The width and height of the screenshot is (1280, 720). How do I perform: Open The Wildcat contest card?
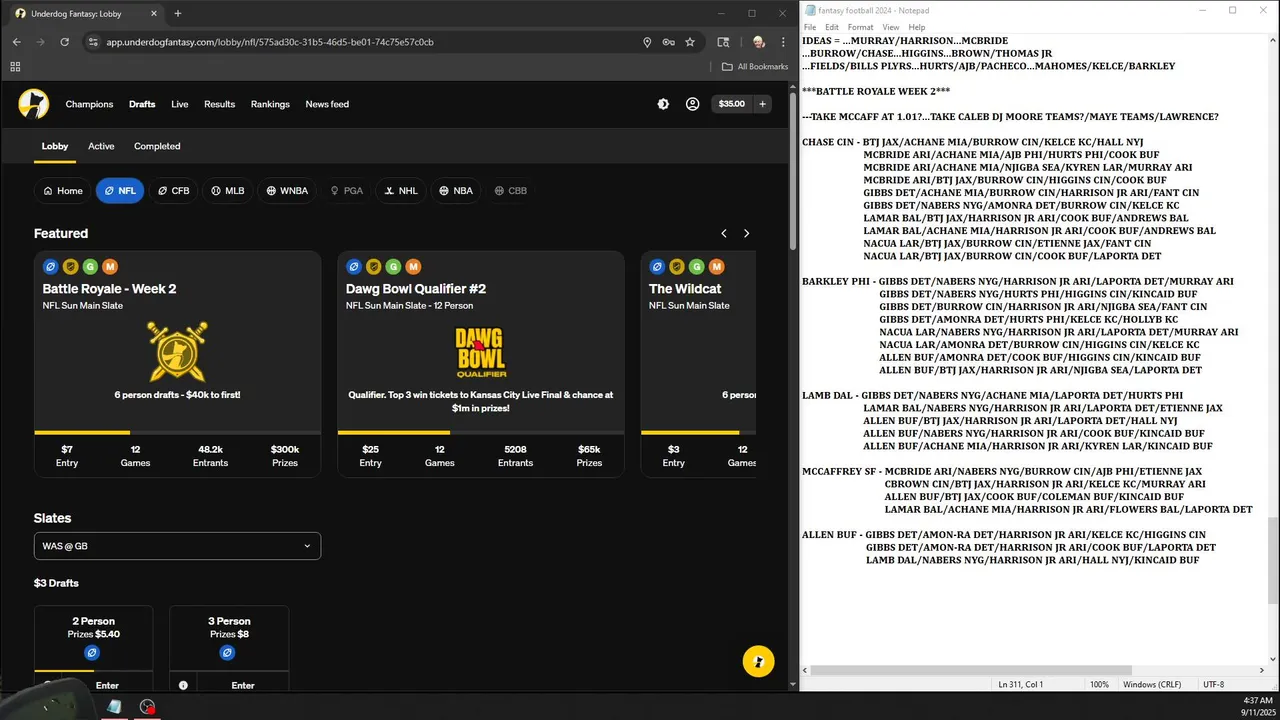pos(698,364)
